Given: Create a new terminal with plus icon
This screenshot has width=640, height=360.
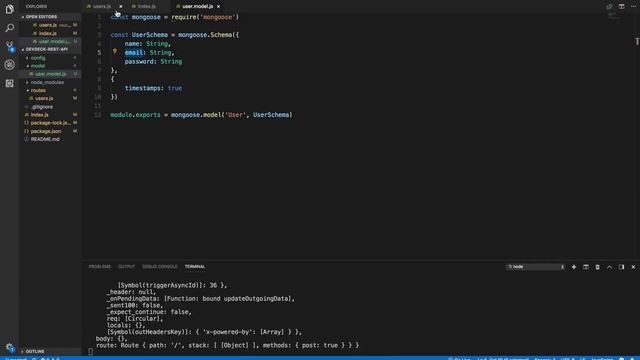Looking at the screenshot, I should tap(573, 267).
